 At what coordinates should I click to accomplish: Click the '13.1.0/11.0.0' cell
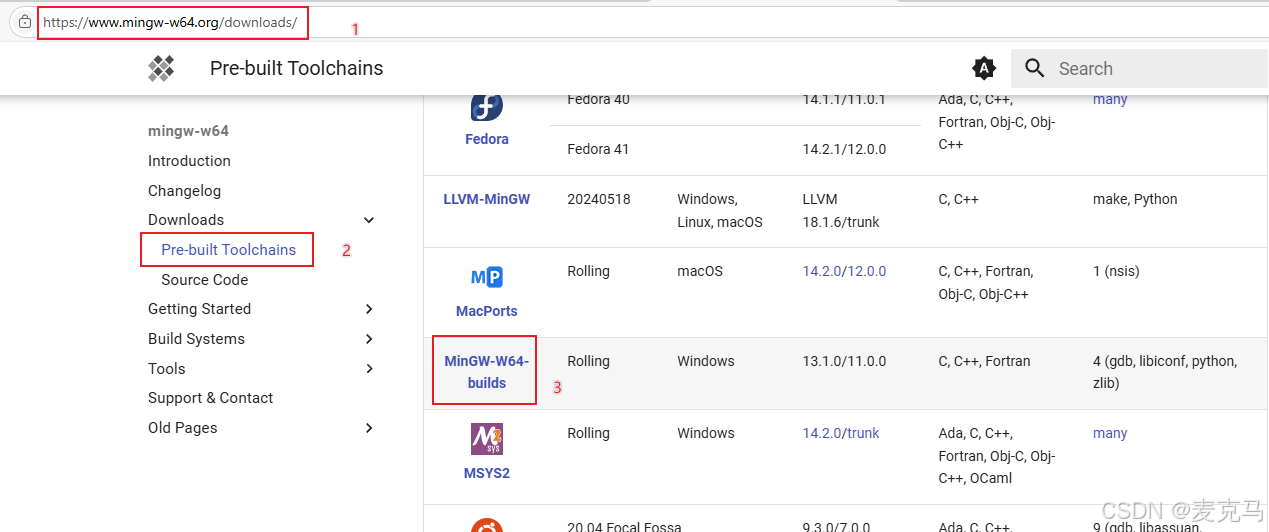click(844, 361)
